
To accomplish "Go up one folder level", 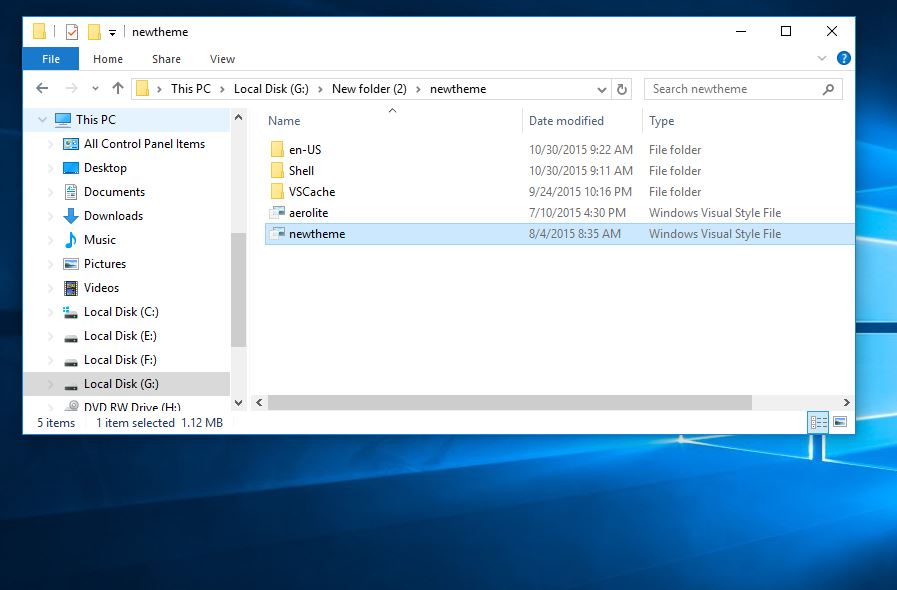I will click(x=118, y=88).
